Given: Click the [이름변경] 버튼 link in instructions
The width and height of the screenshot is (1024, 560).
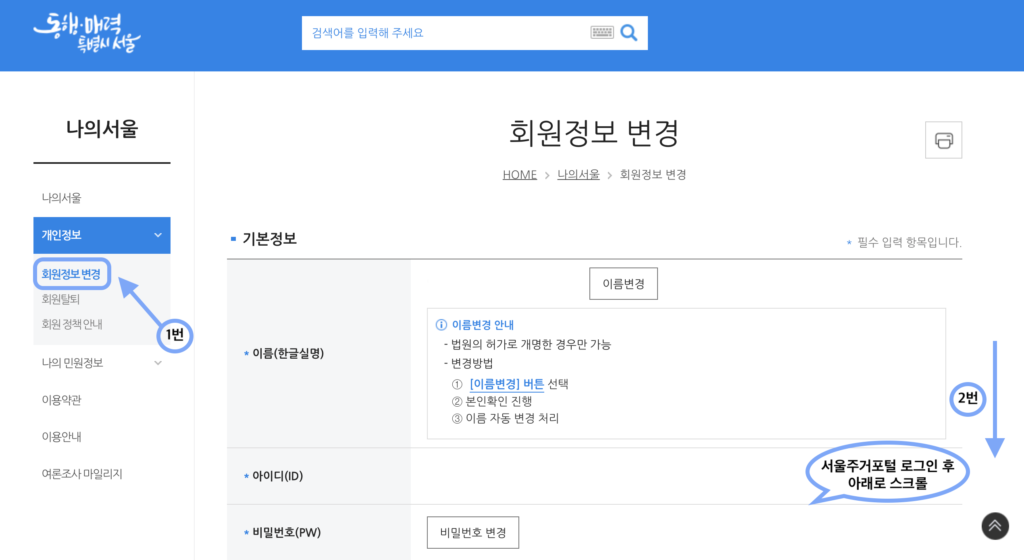Looking at the screenshot, I should [x=506, y=384].
